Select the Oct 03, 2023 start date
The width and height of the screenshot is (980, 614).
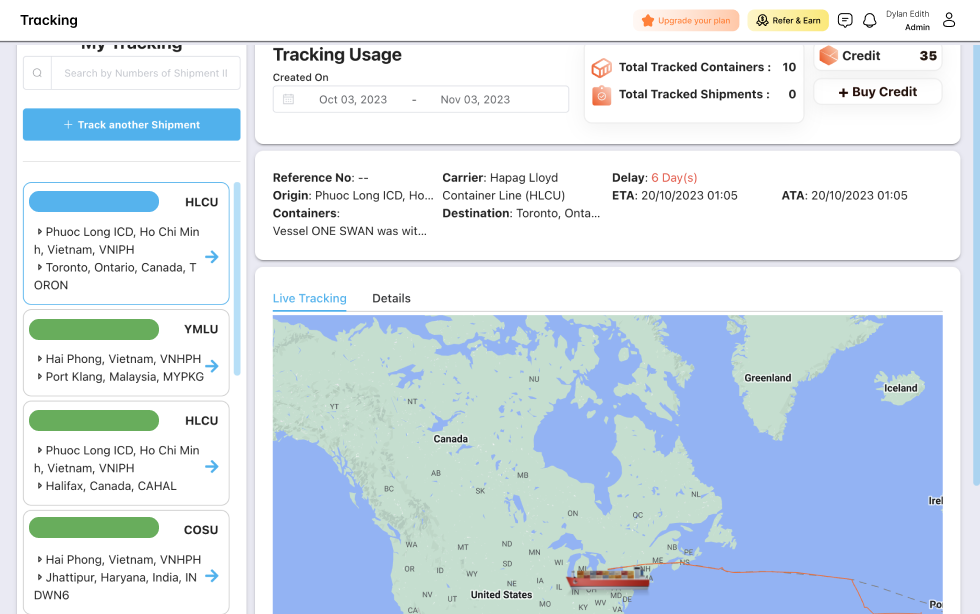point(353,99)
